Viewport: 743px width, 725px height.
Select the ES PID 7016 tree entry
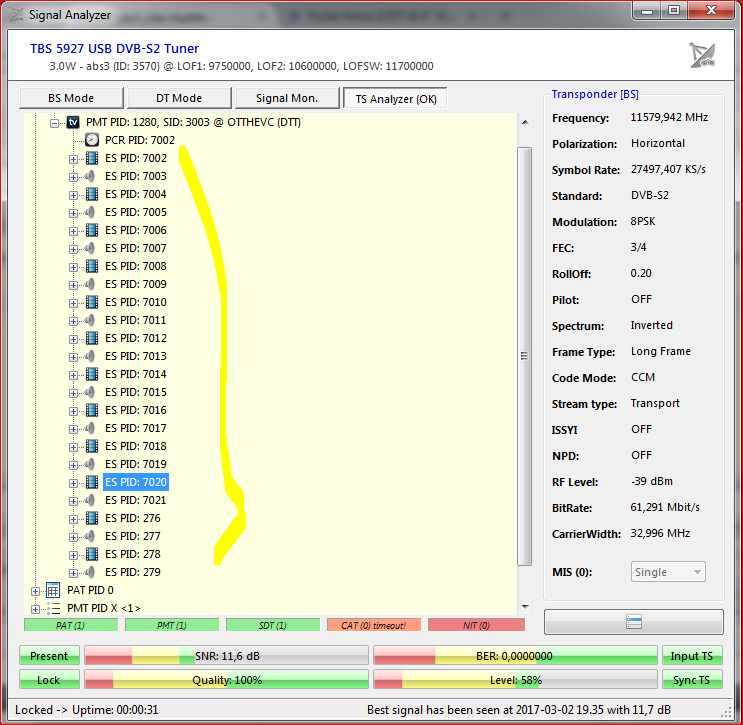coord(136,410)
